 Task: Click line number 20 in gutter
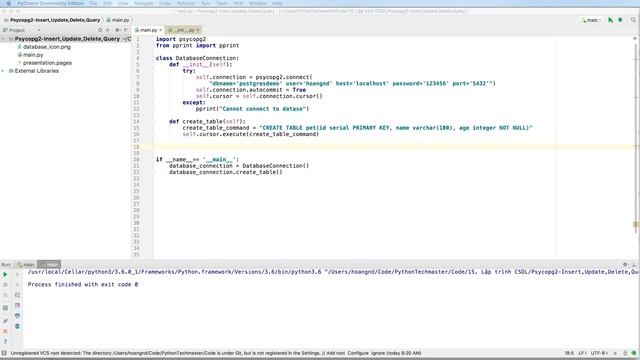tap(136, 160)
